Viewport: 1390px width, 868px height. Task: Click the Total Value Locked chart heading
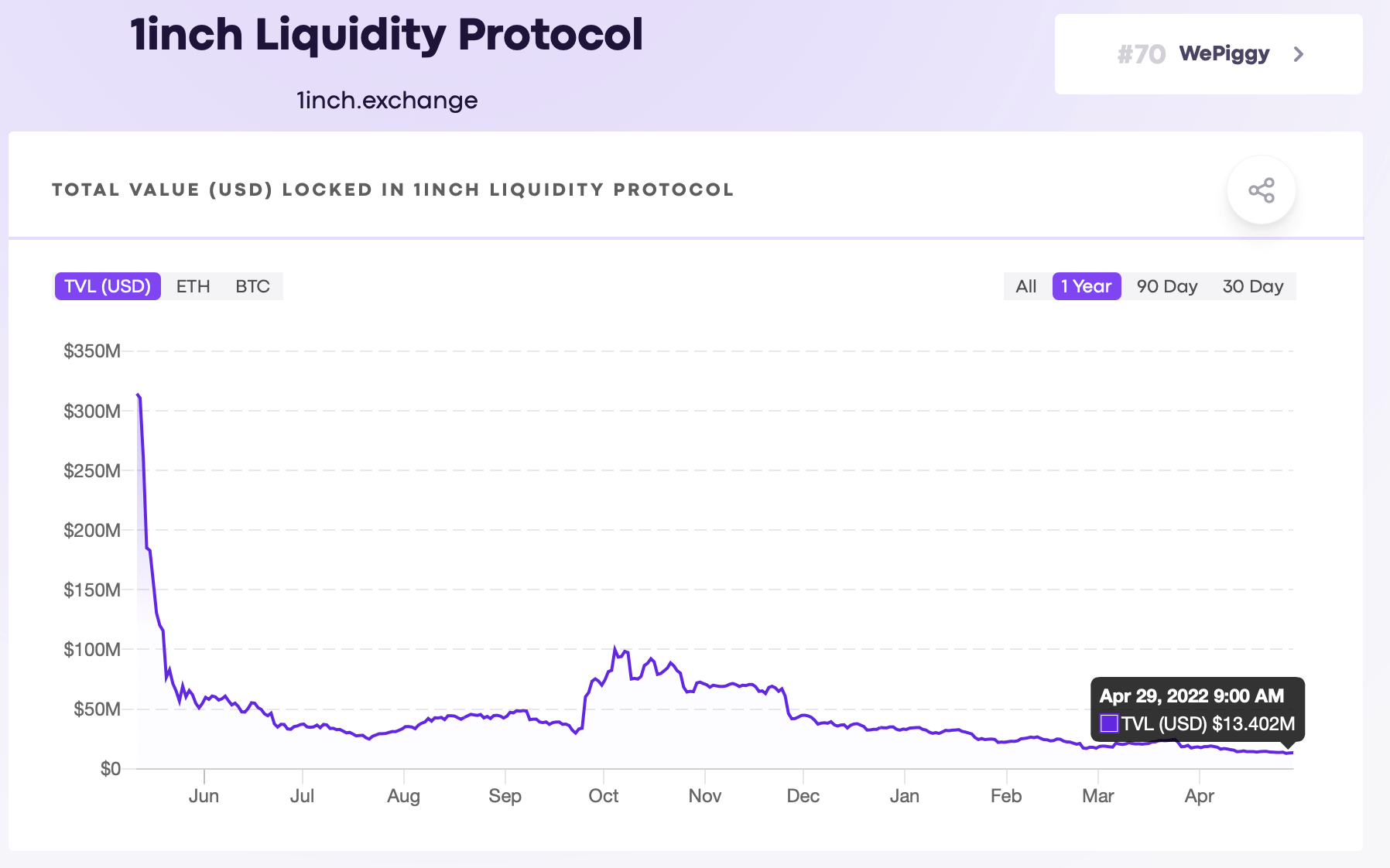(392, 190)
